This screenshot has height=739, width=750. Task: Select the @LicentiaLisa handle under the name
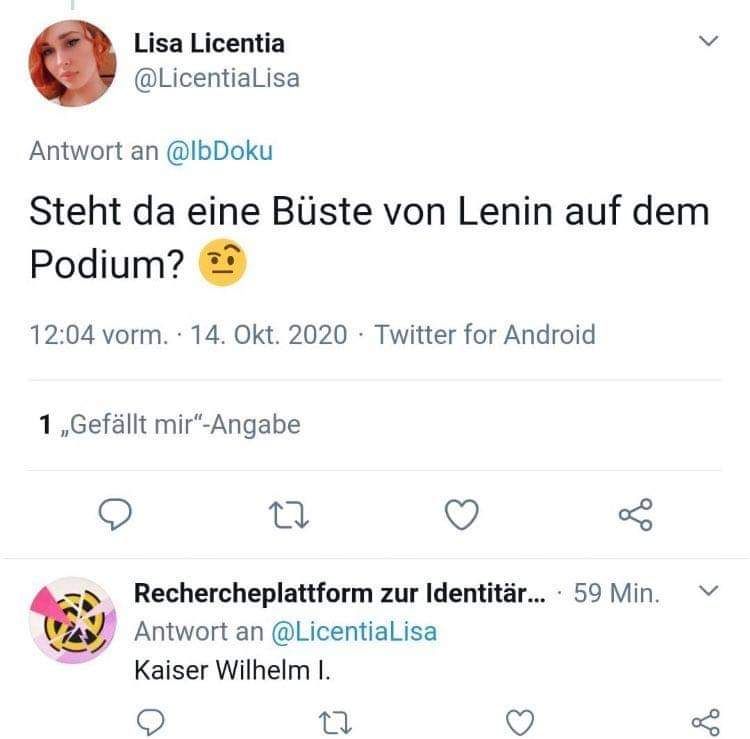pos(217,79)
